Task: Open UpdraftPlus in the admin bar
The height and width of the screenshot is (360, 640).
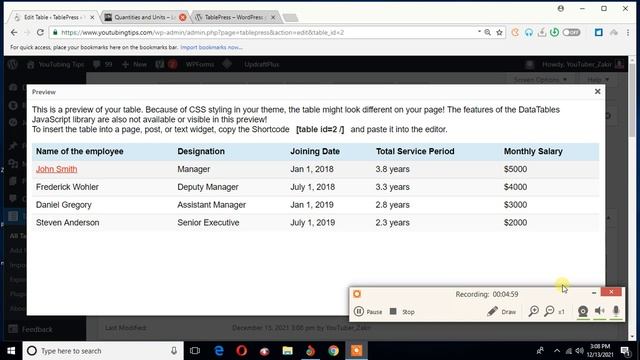Action: (262, 64)
